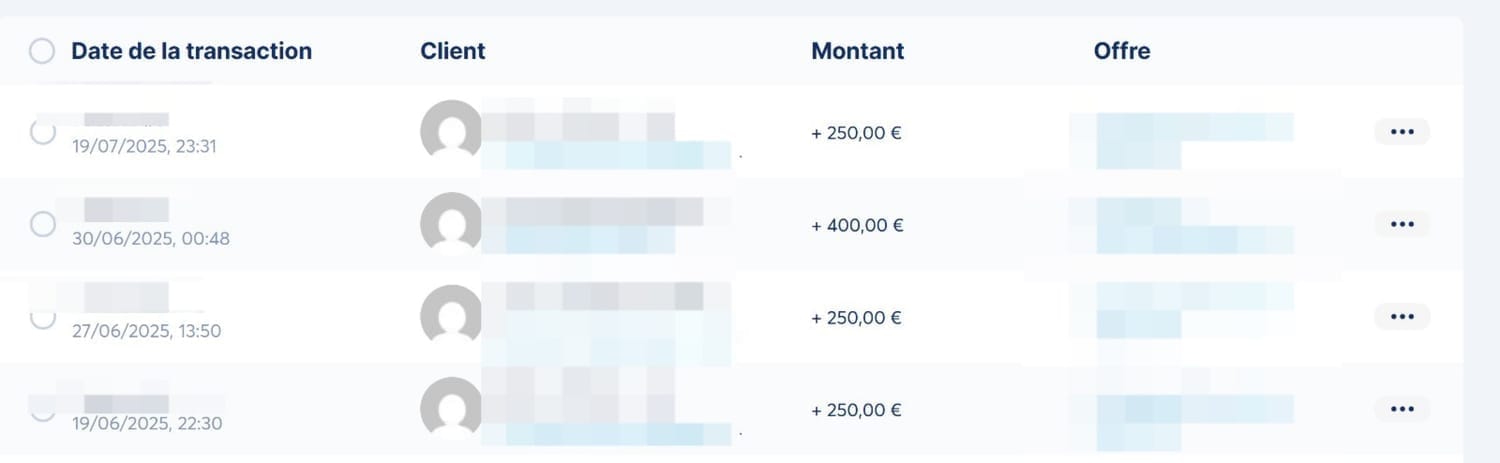Select the 27/06/2025, 13:50 transaction checkbox

pyautogui.click(x=42, y=317)
